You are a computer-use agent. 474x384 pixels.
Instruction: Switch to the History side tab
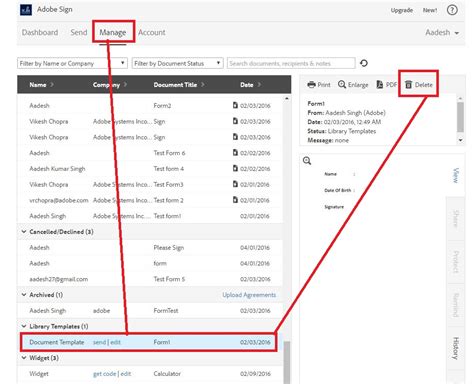pos(455,348)
